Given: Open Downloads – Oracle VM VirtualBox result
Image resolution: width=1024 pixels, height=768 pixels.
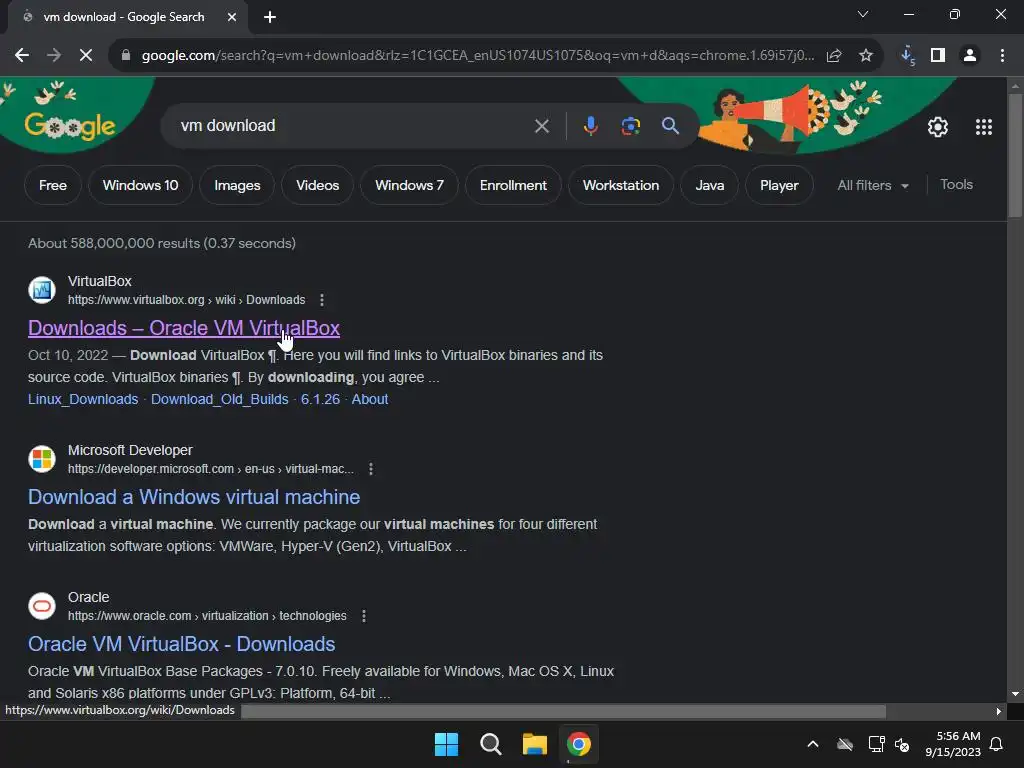Looking at the screenshot, I should tap(184, 328).
